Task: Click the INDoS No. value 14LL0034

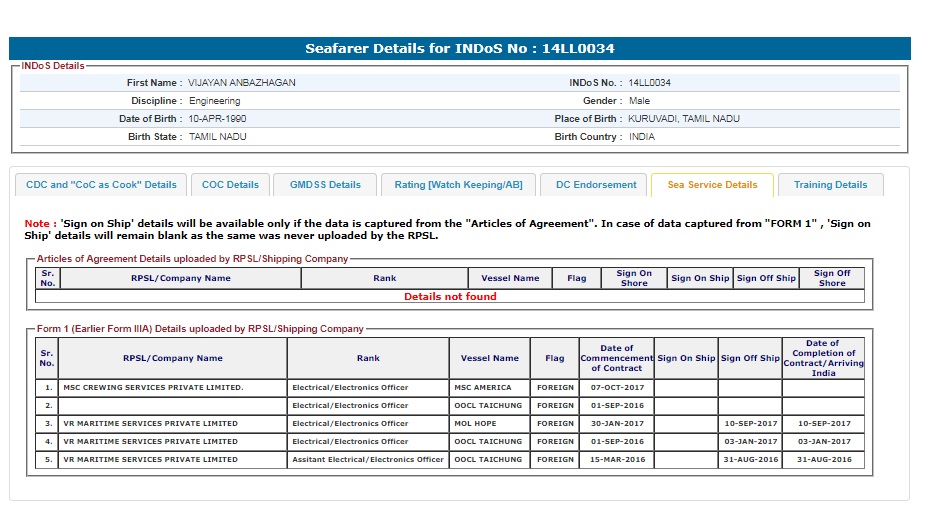Action: pyautogui.click(x=650, y=83)
